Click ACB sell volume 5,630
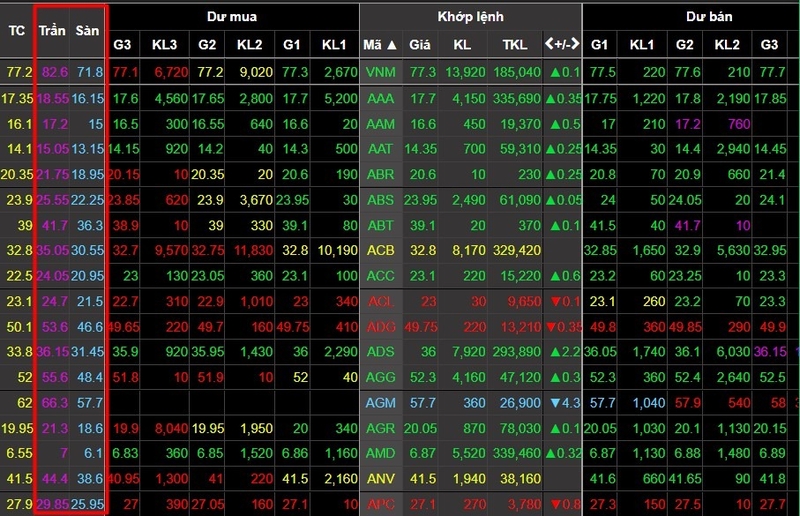Screen dimensions: 800x516 pyautogui.click(x=733, y=251)
